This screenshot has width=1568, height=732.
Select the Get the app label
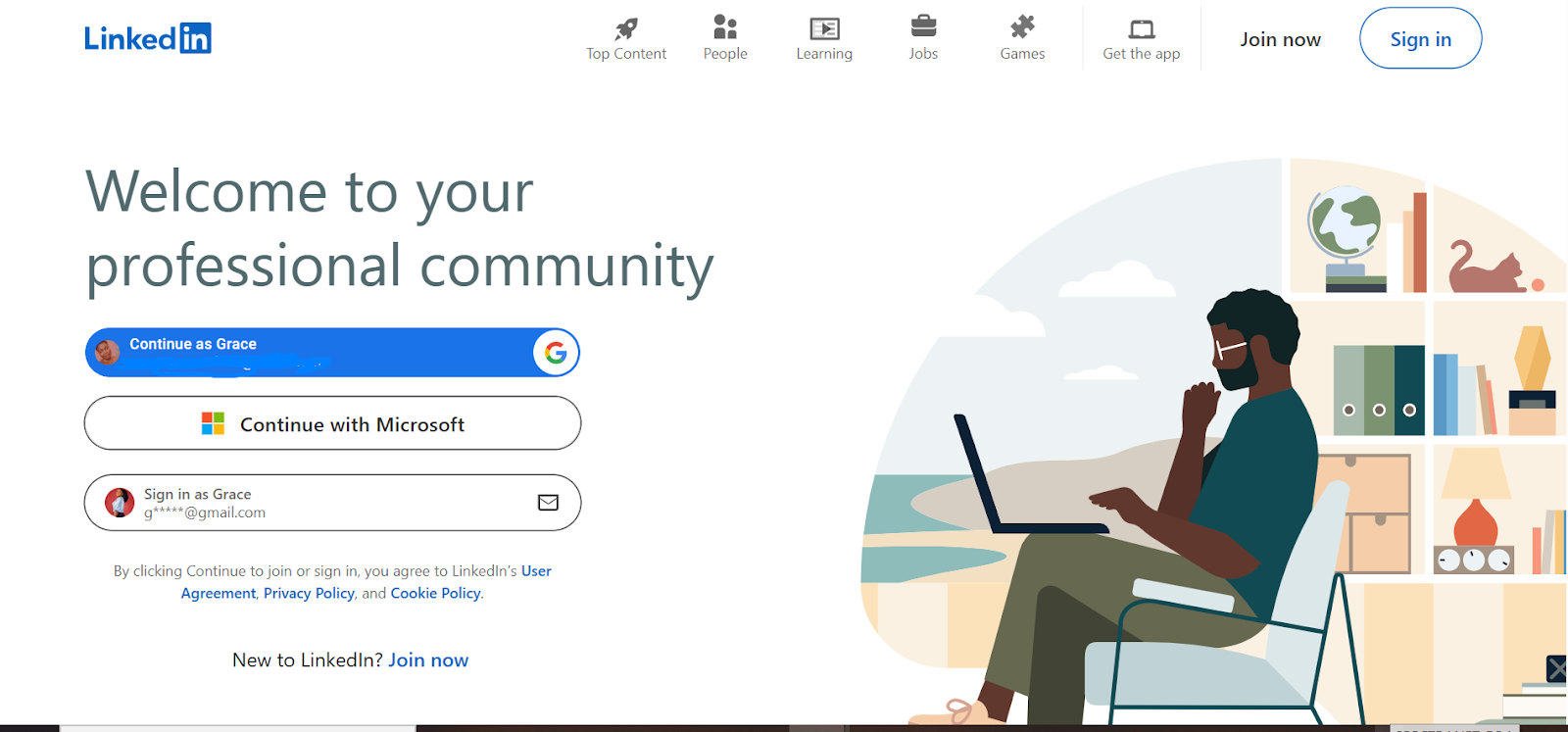click(x=1142, y=54)
